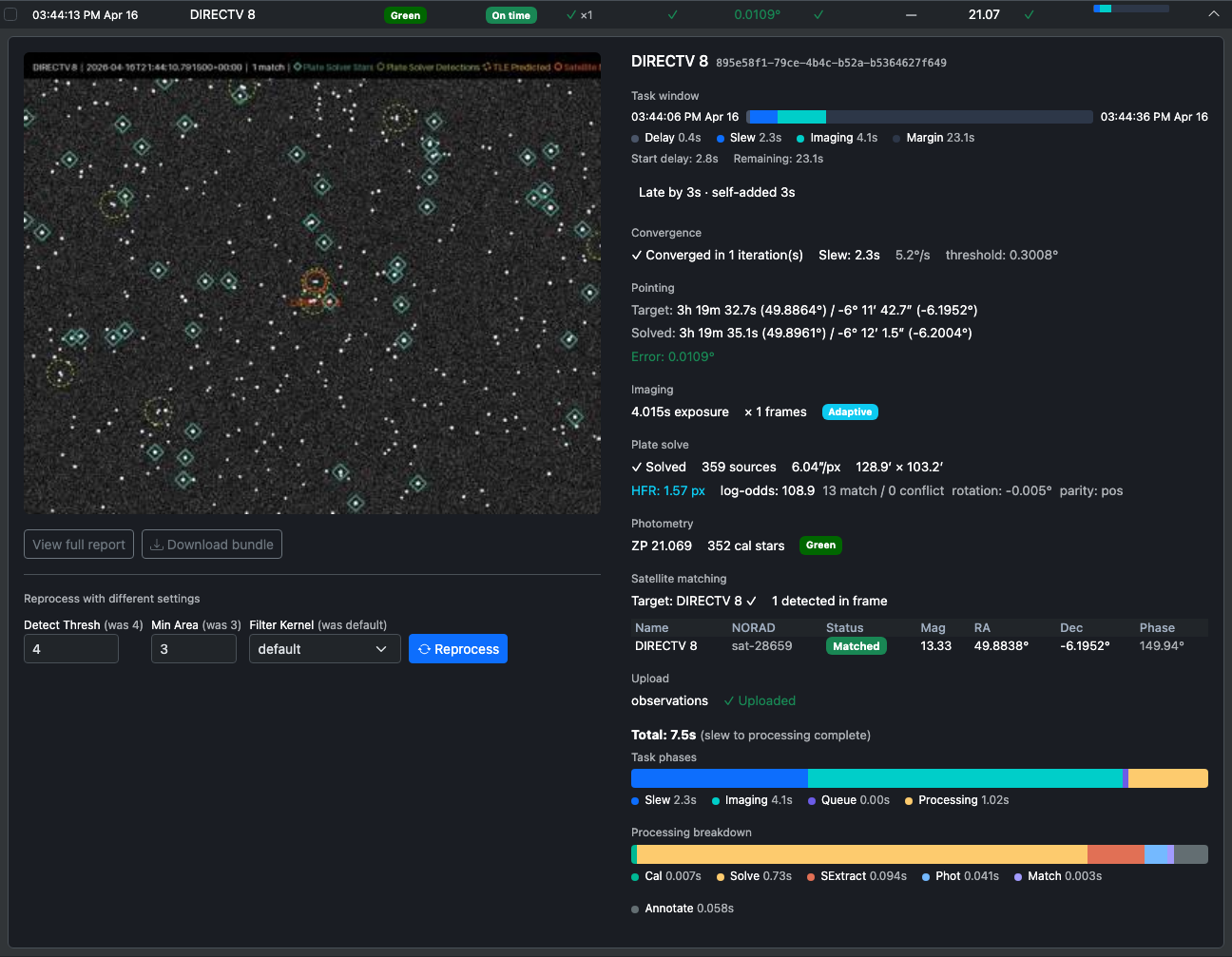Image resolution: width=1232 pixels, height=957 pixels.
Task: Click the Cal 0.007s legend entry
Action: click(x=666, y=876)
